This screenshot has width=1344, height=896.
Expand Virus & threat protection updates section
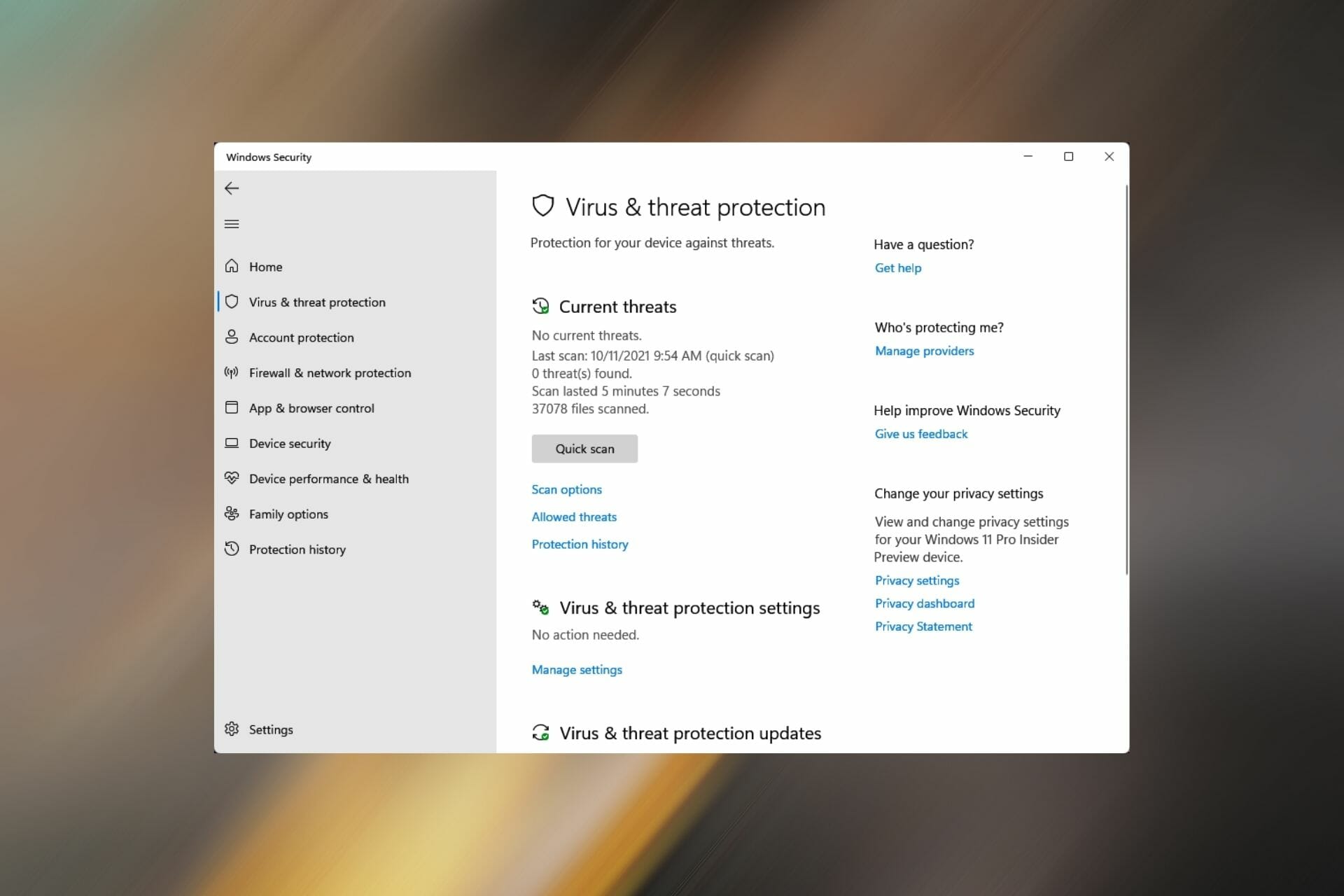pos(690,733)
